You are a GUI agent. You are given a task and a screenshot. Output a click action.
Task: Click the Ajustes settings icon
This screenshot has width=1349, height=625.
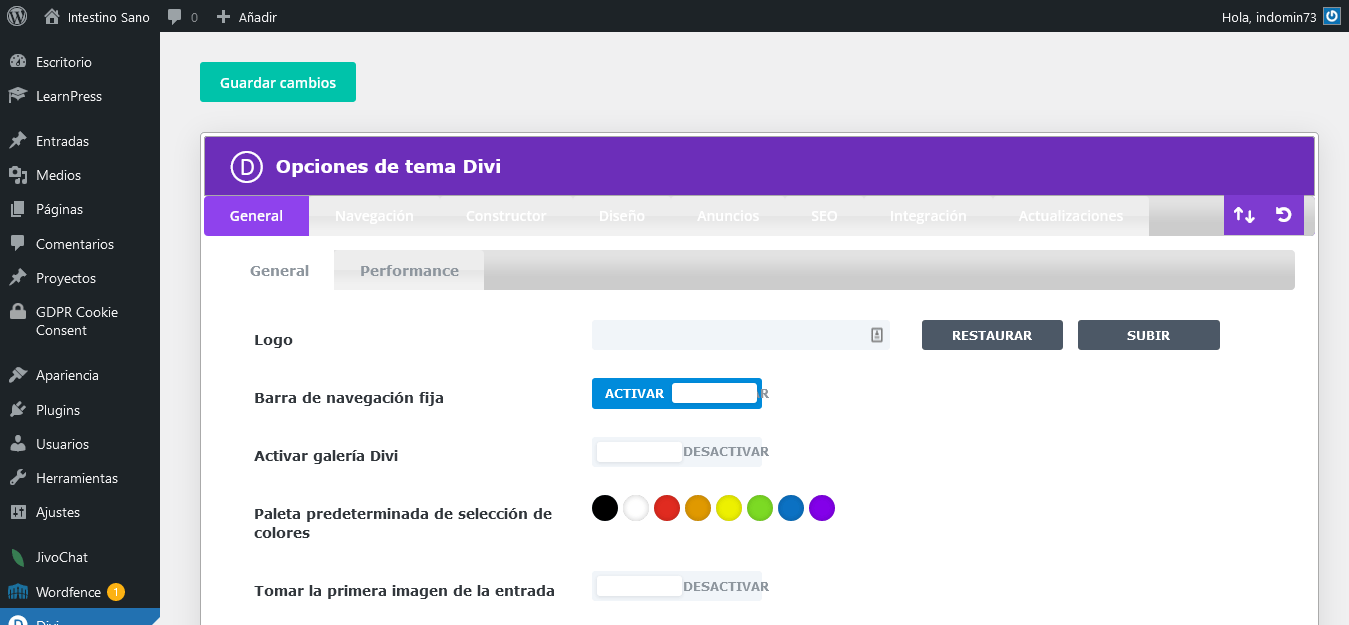[18, 512]
